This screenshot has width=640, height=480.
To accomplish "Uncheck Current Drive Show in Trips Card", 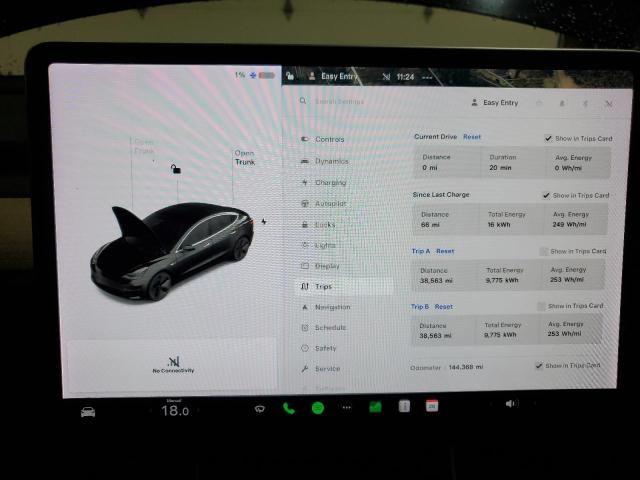I will [548, 138].
